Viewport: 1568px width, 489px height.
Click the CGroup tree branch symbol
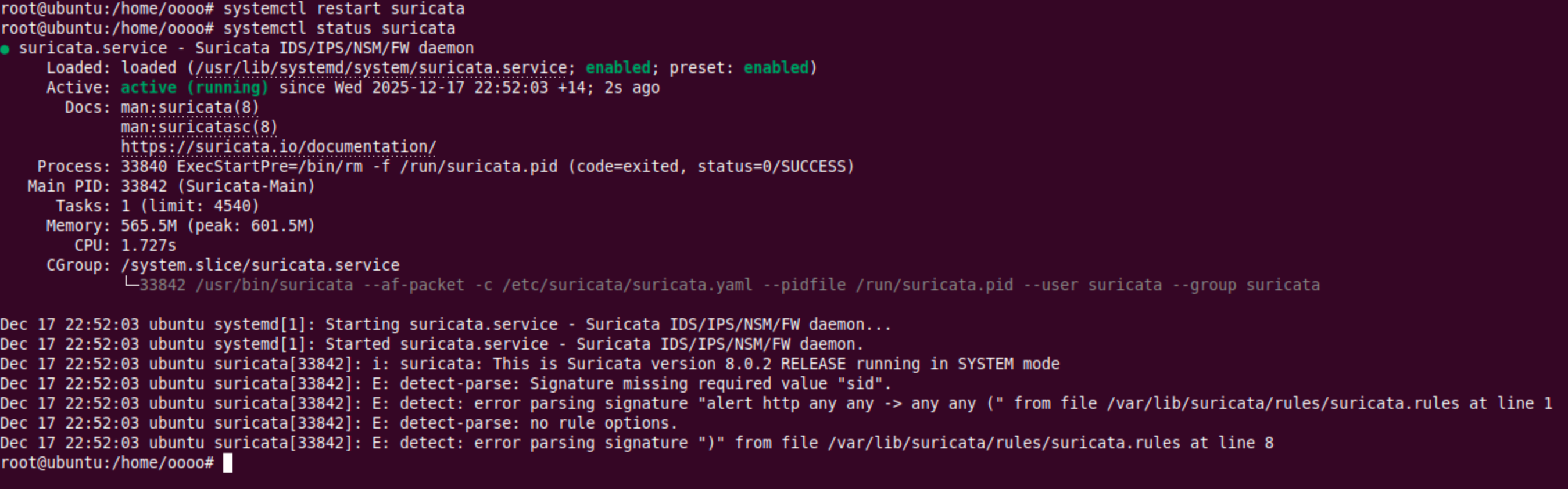pos(130,283)
